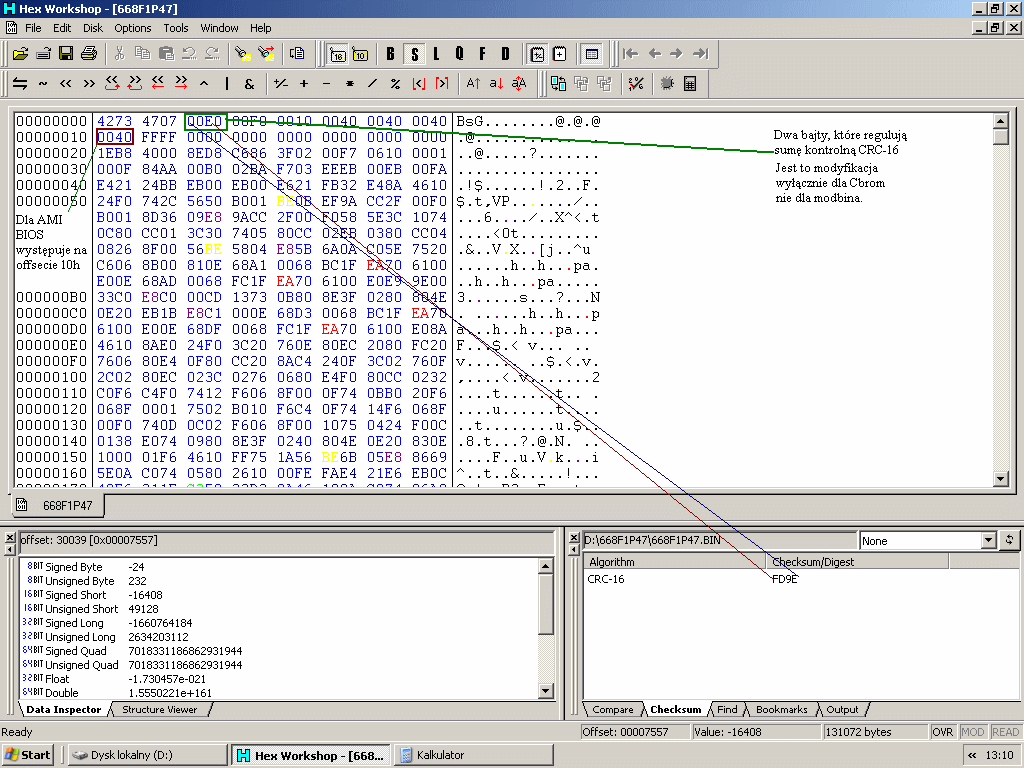The width and height of the screenshot is (1024, 768).
Task: Click the Find binoculars icon
Action: tap(241, 53)
